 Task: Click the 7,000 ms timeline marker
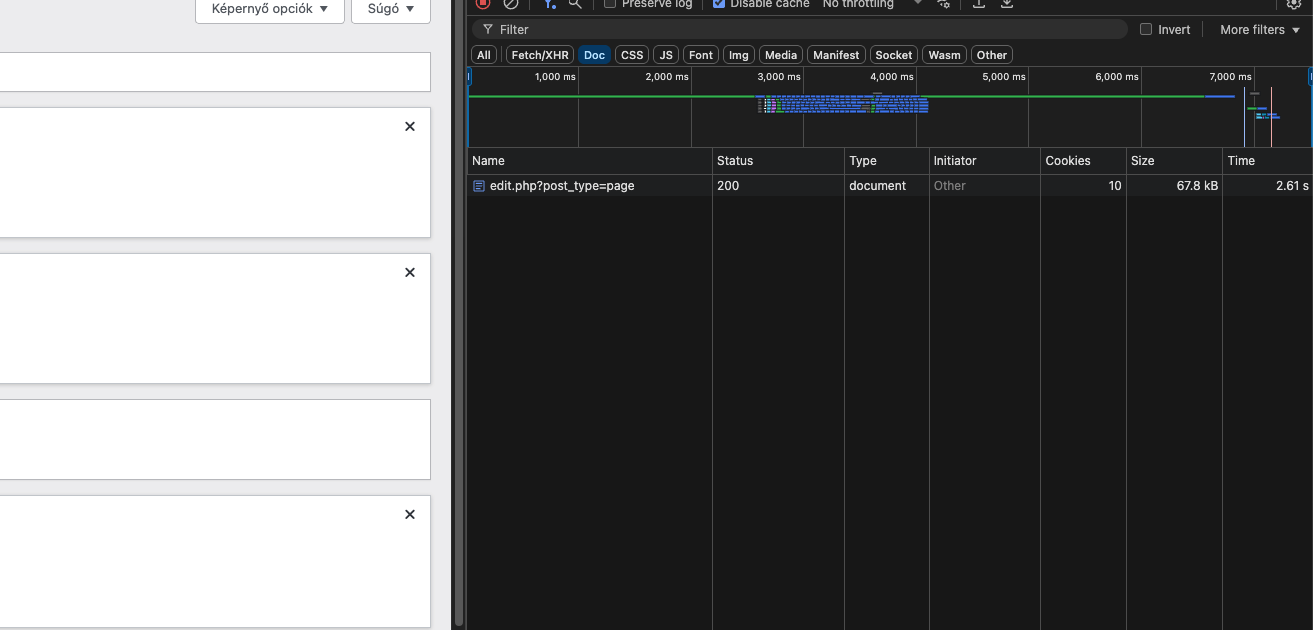(x=1230, y=77)
